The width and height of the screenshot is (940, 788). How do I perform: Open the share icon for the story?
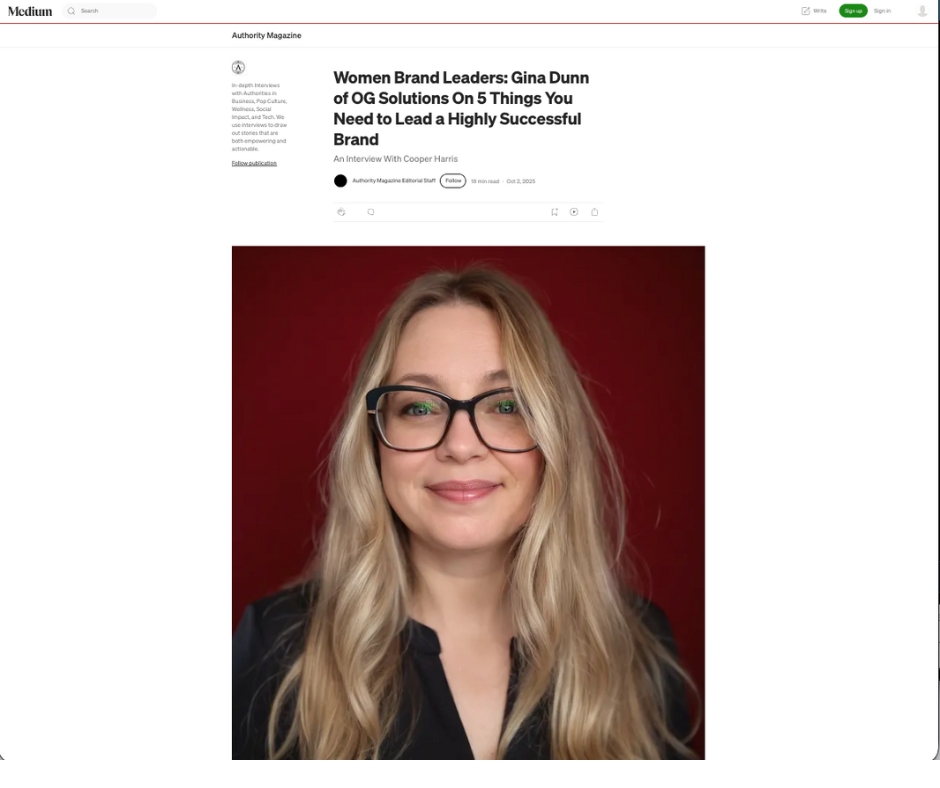coord(595,212)
